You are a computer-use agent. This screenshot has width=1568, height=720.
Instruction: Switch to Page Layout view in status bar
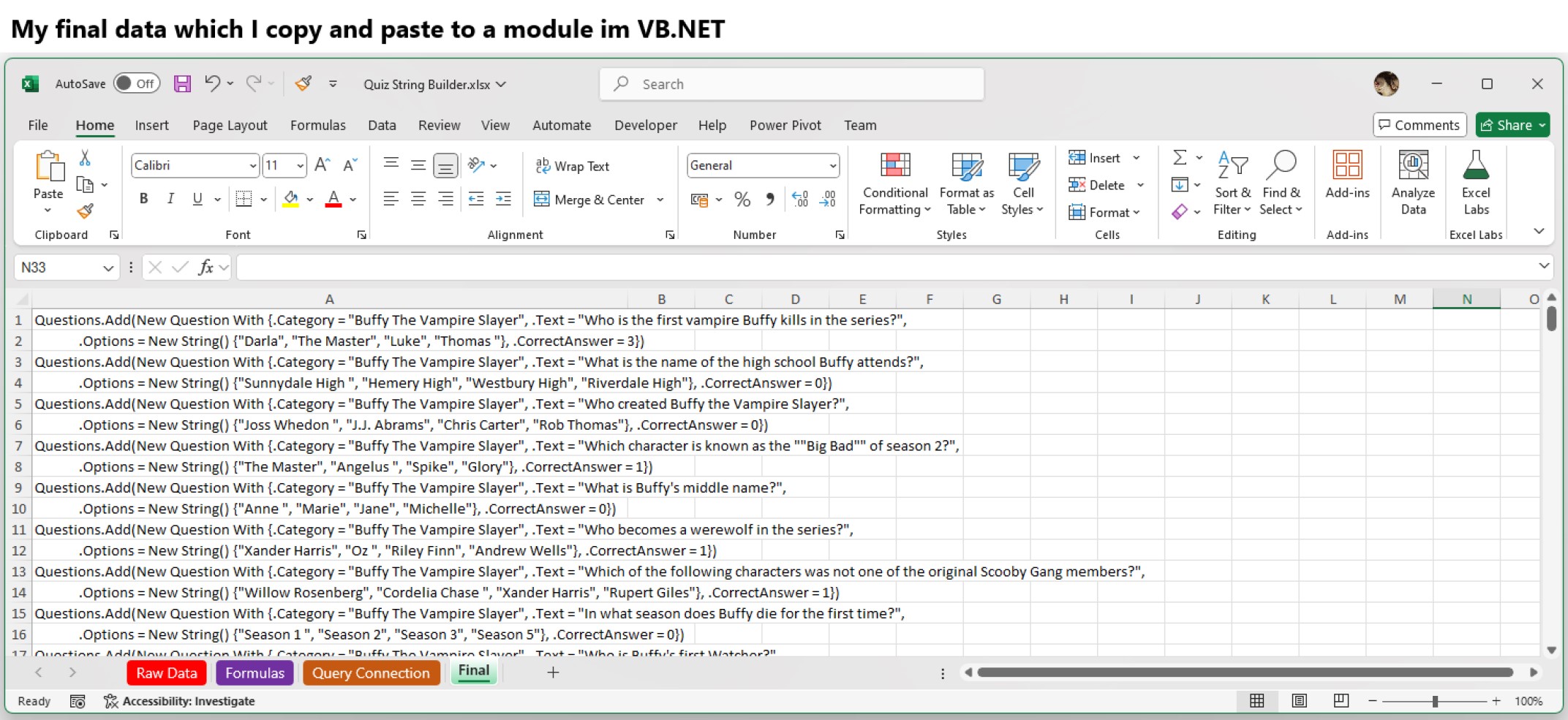click(1299, 701)
